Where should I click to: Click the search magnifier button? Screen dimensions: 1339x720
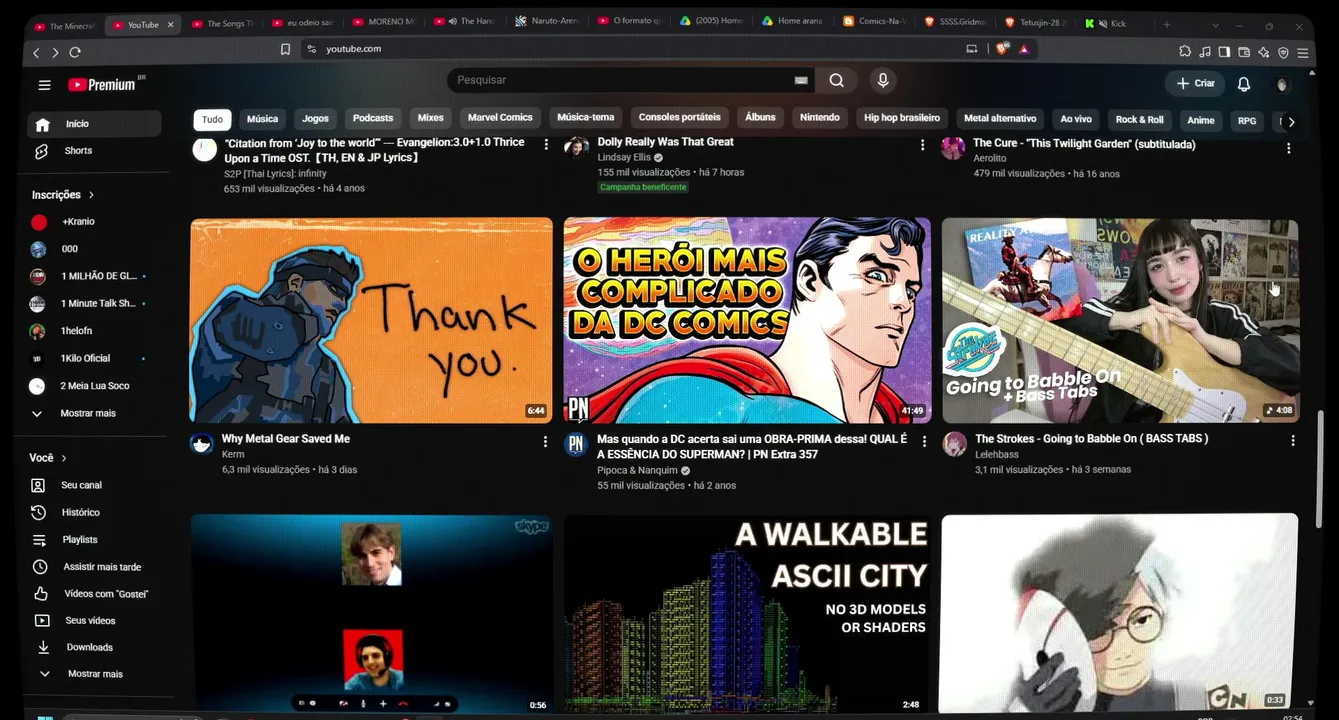(837, 81)
